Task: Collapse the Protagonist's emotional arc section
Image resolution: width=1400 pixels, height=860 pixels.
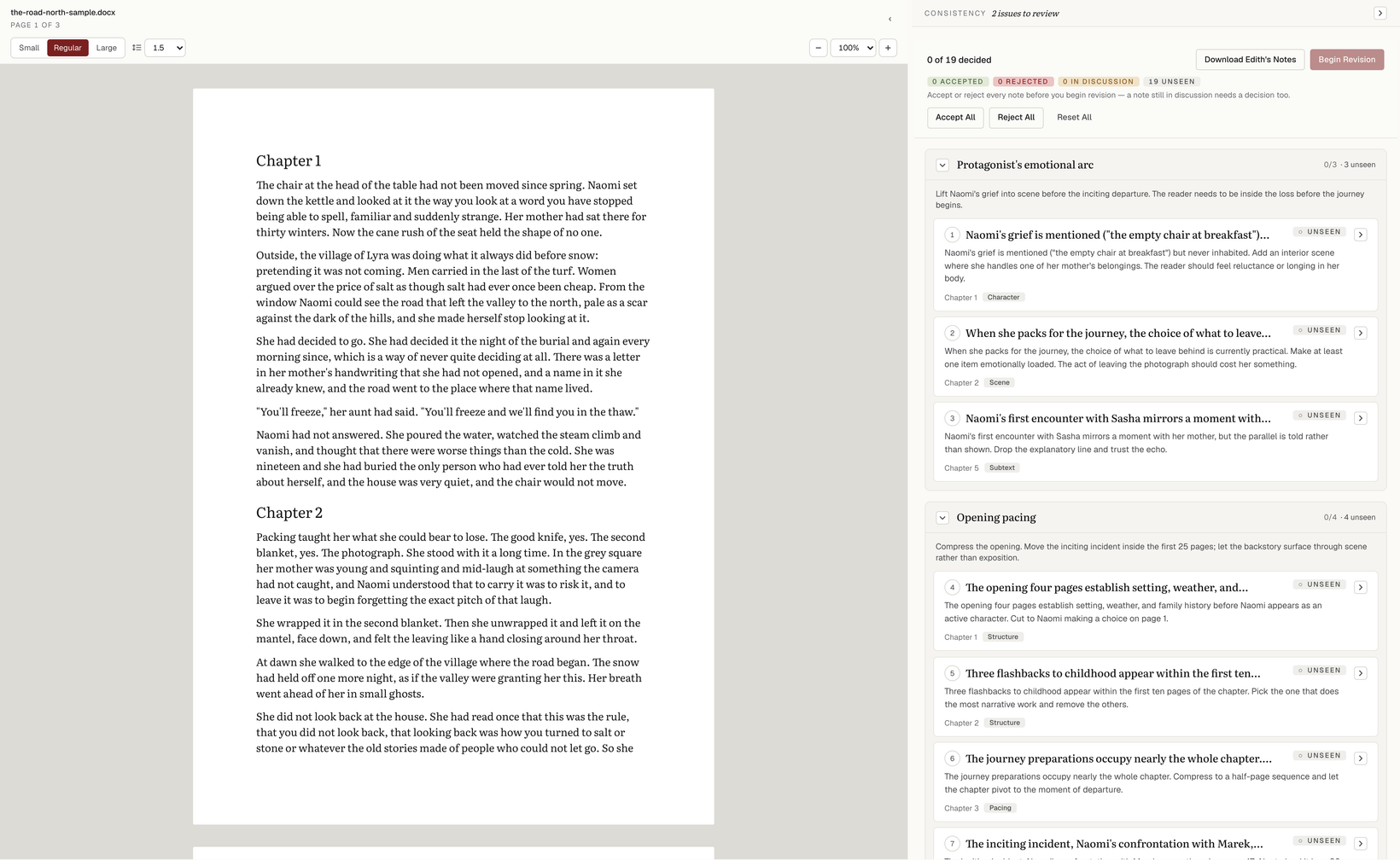Action: click(x=942, y=165)
